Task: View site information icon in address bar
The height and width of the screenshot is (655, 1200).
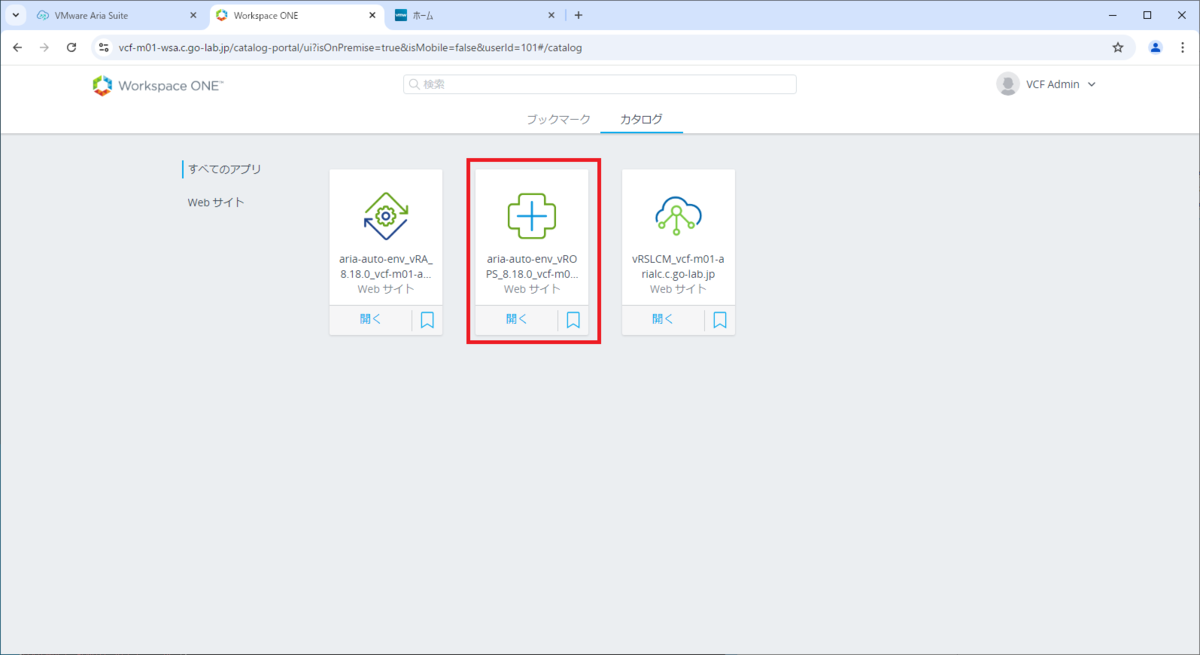Action: click(104, 47)
